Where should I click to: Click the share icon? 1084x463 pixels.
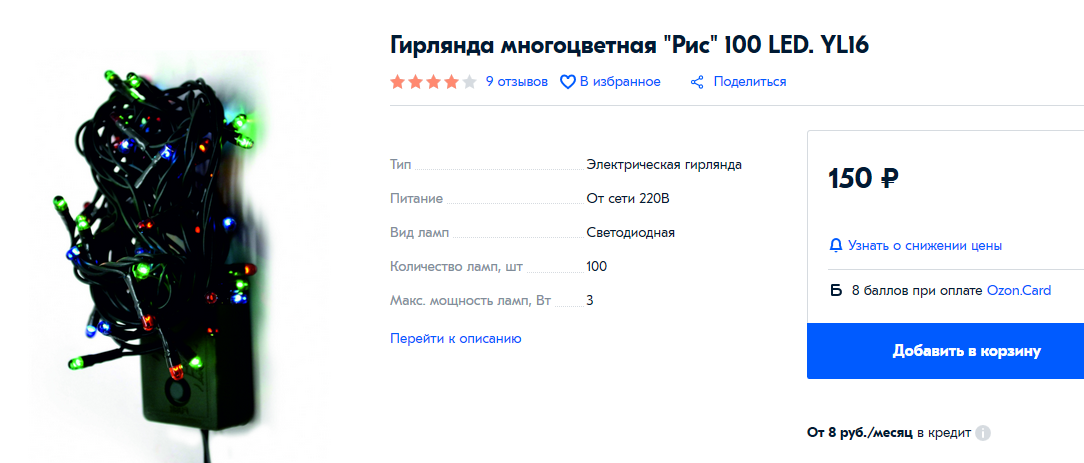[x=698, y=82]
